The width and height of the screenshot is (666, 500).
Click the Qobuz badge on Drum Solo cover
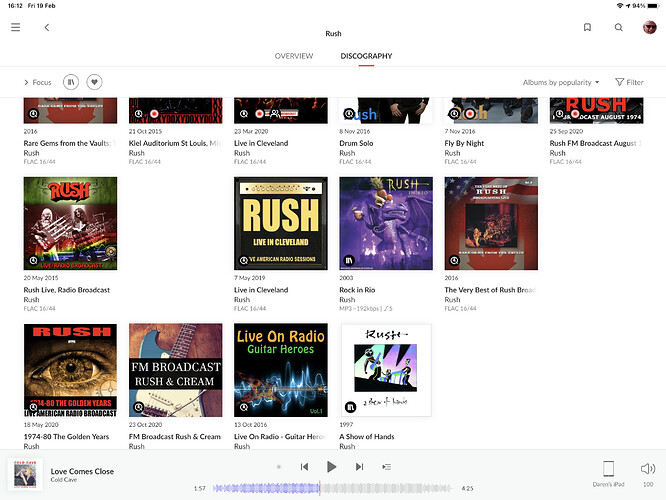tap(349, 114)
